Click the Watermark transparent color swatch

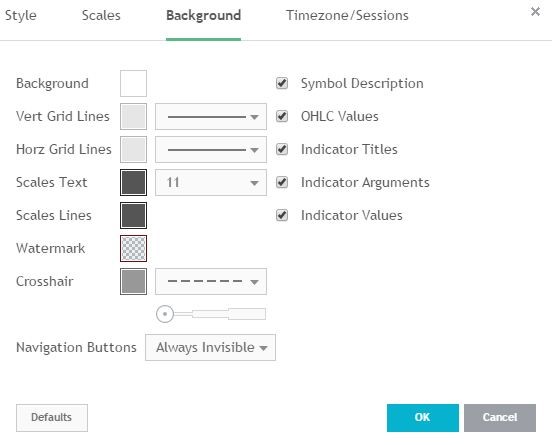pyautogui.click(x=133, y=249)
